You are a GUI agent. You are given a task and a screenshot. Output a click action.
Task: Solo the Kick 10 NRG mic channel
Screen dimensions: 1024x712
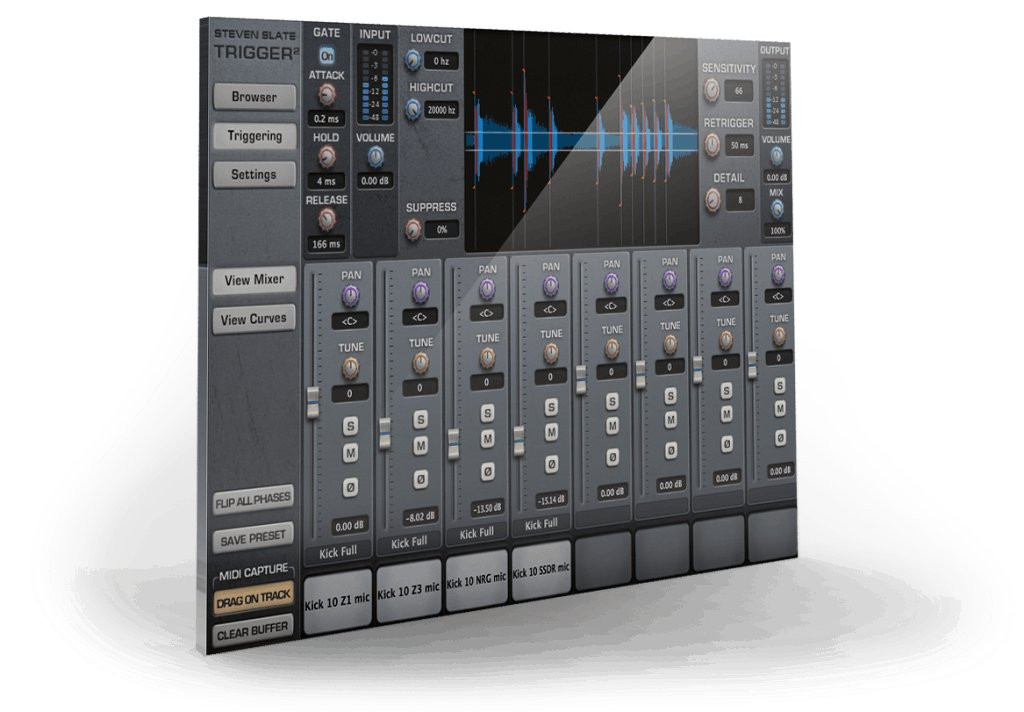click(487, 412)
